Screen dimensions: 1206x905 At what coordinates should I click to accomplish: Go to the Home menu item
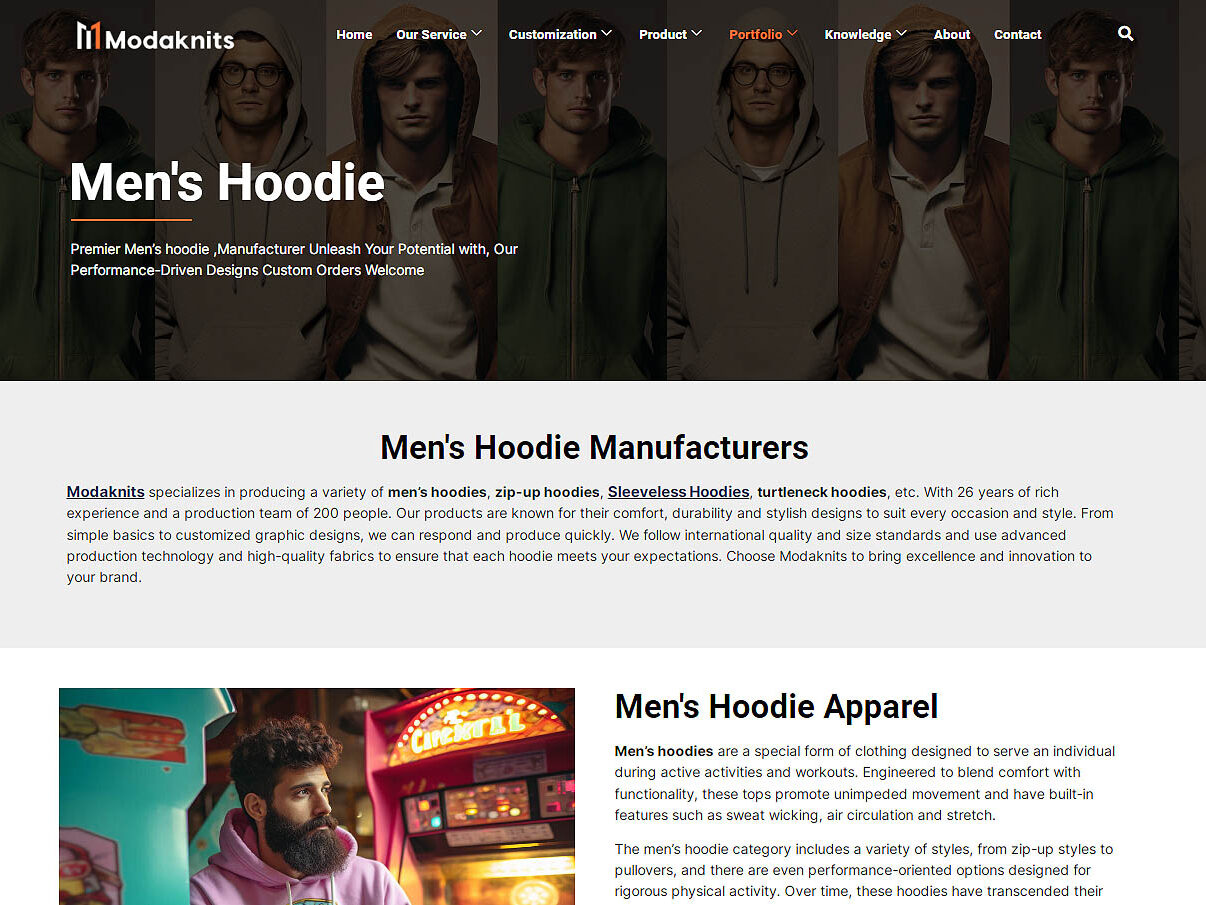pos(354,34)
